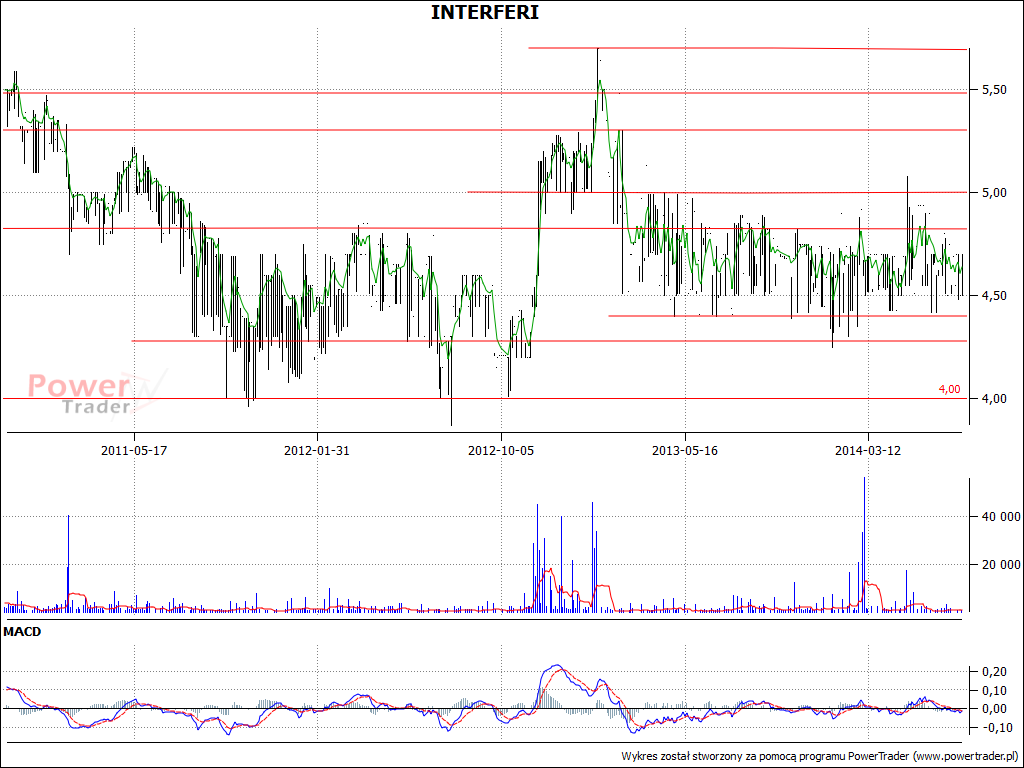Viewport: 1024px width, 768px height.
Task: Click the -0,10 MACD axis label
Action: tap(1000, 728)
